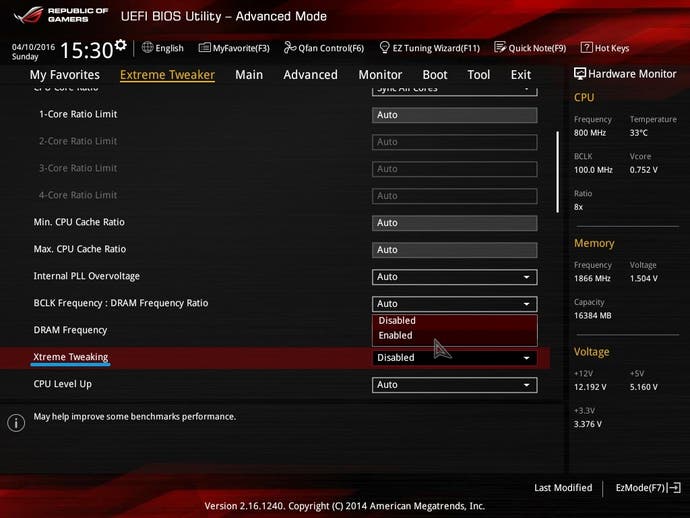Image resolution: width=690 pixels, height=518 pixels.
Task: Click the CPU heading in Hardware Monitor
Action: 584,97
